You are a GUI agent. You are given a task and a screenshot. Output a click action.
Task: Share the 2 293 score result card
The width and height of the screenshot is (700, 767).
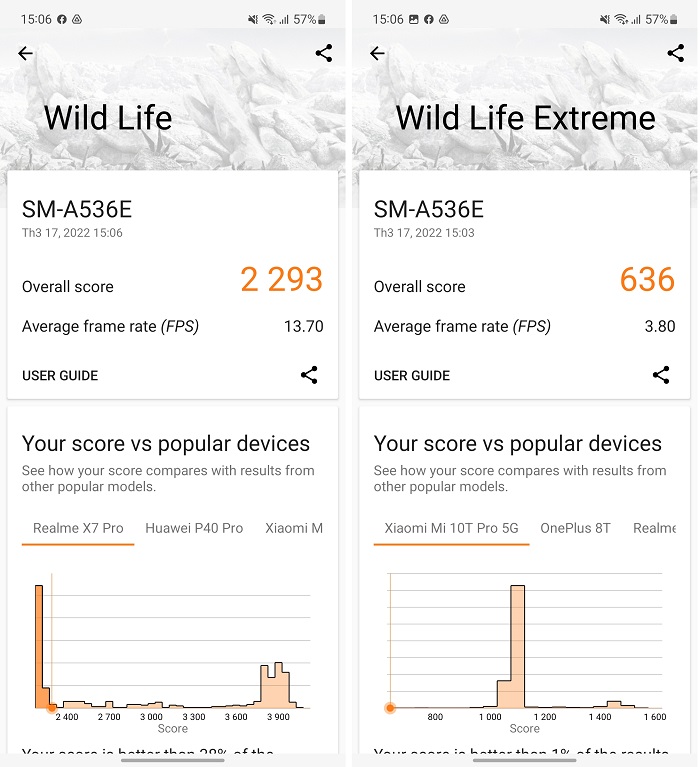(x=309, y=375)
